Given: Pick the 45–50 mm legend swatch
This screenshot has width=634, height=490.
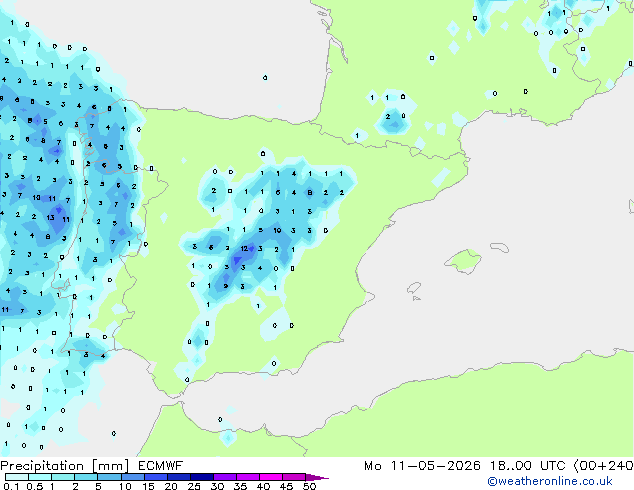Looking at the screenshot, I should [x=294, y=477].
